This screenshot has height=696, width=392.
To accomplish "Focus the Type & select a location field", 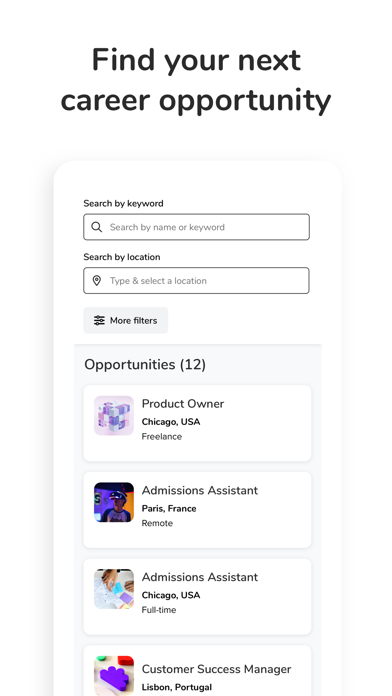I will (196, 281).
